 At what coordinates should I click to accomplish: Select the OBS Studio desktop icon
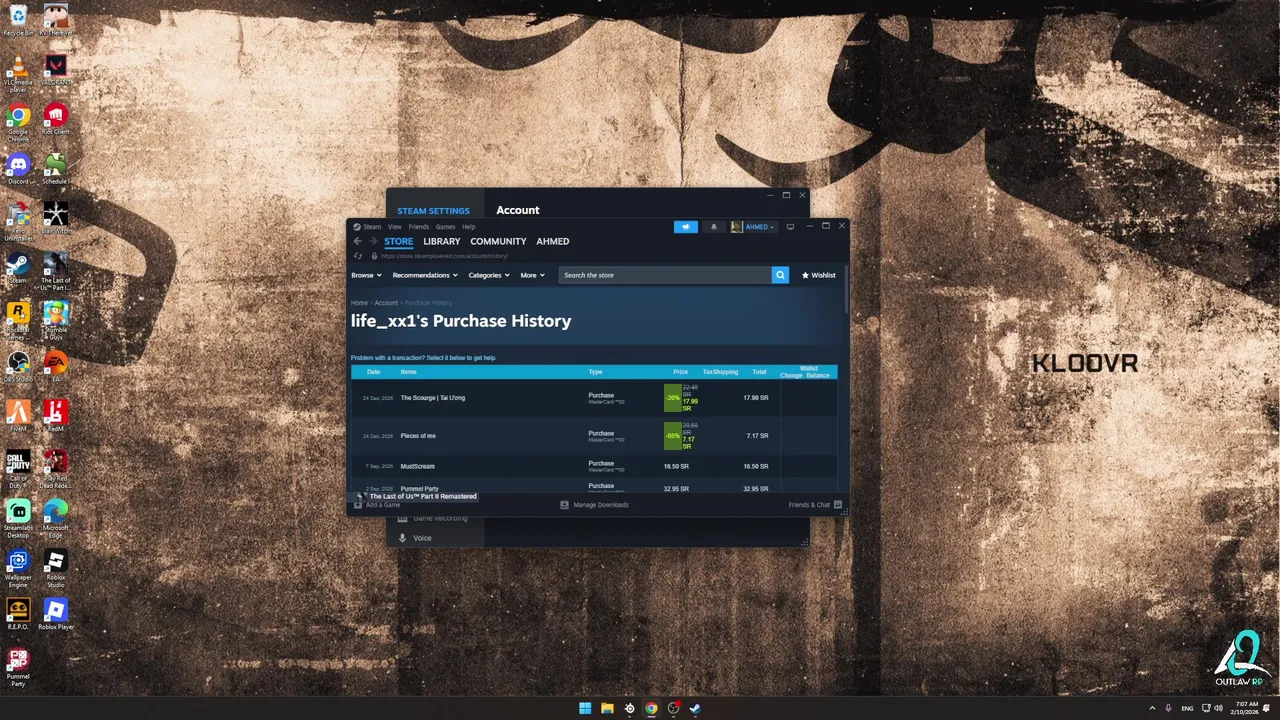[18, 367]
